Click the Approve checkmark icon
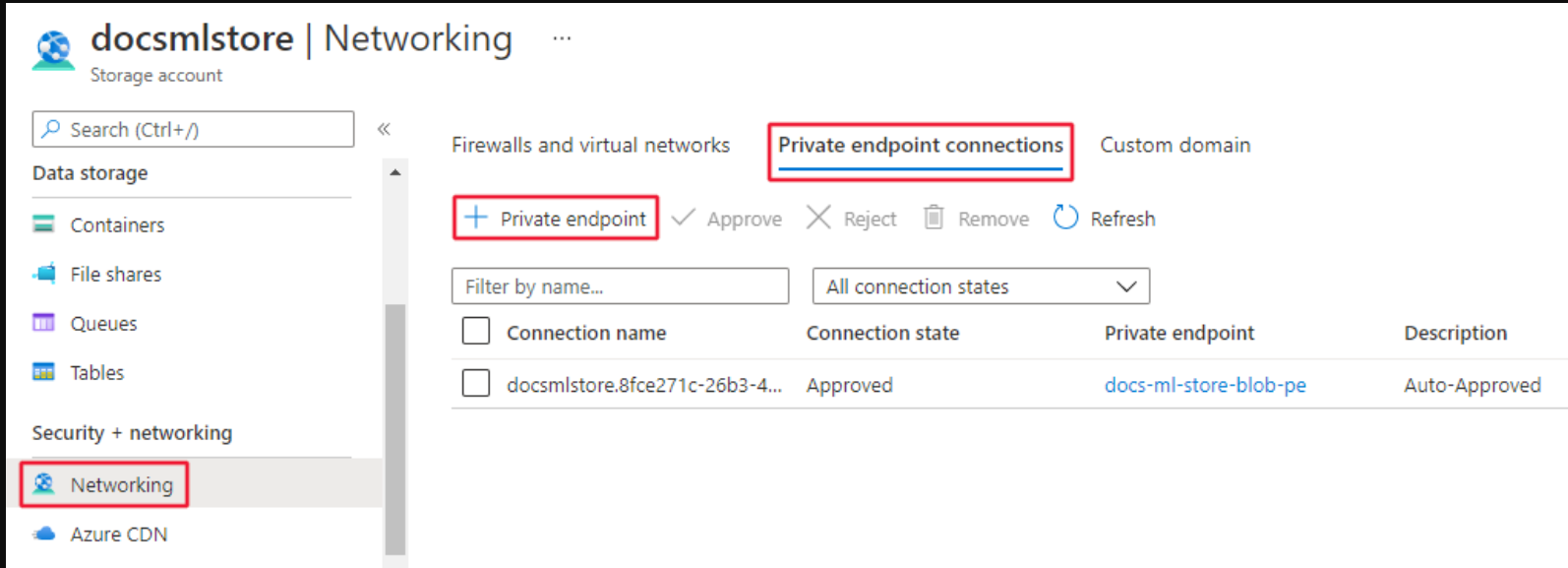Image resolution: width=1568 pixels, height=568 pixels. [684, 218]
